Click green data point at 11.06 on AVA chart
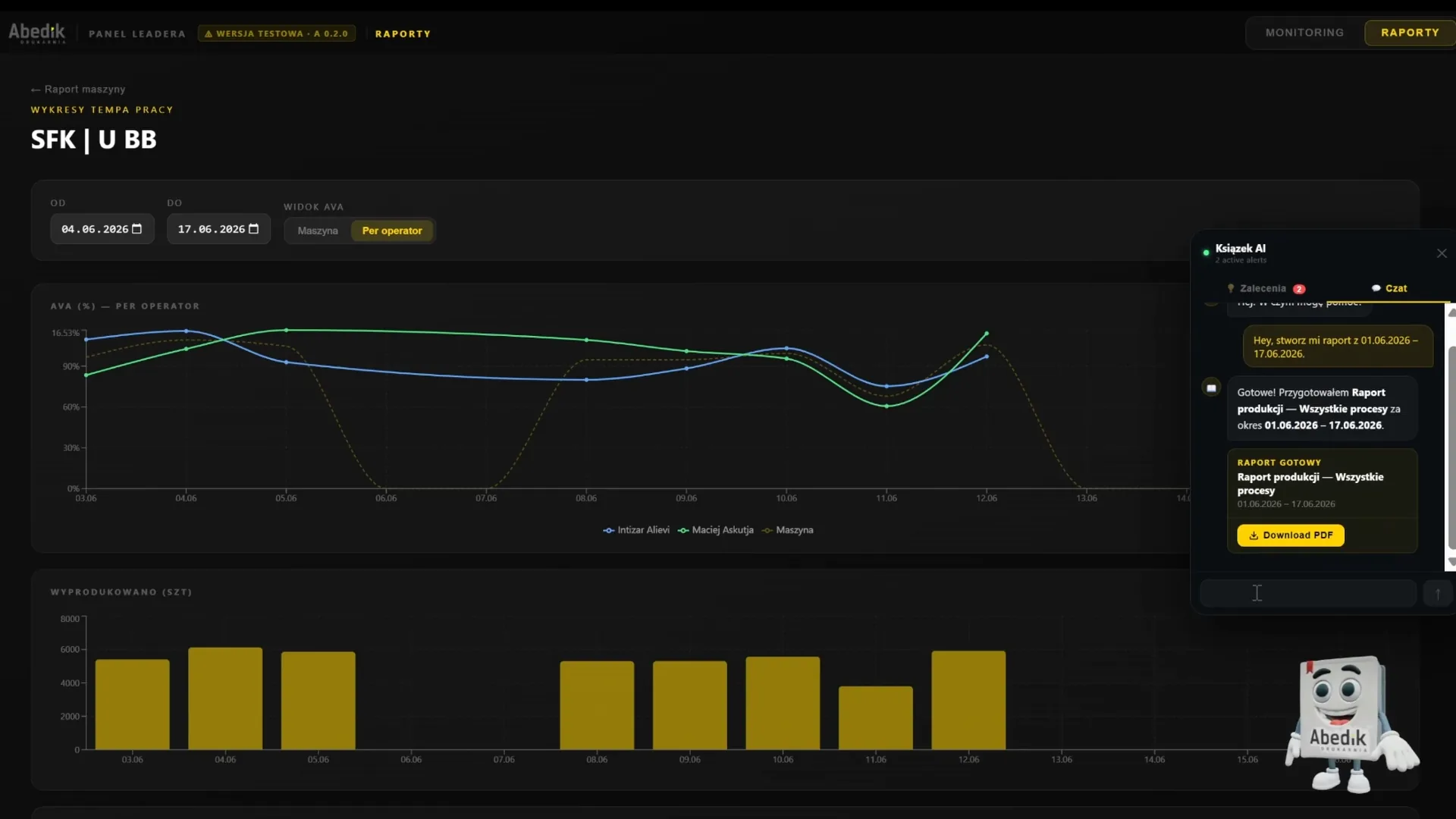 tap(886, 406)
